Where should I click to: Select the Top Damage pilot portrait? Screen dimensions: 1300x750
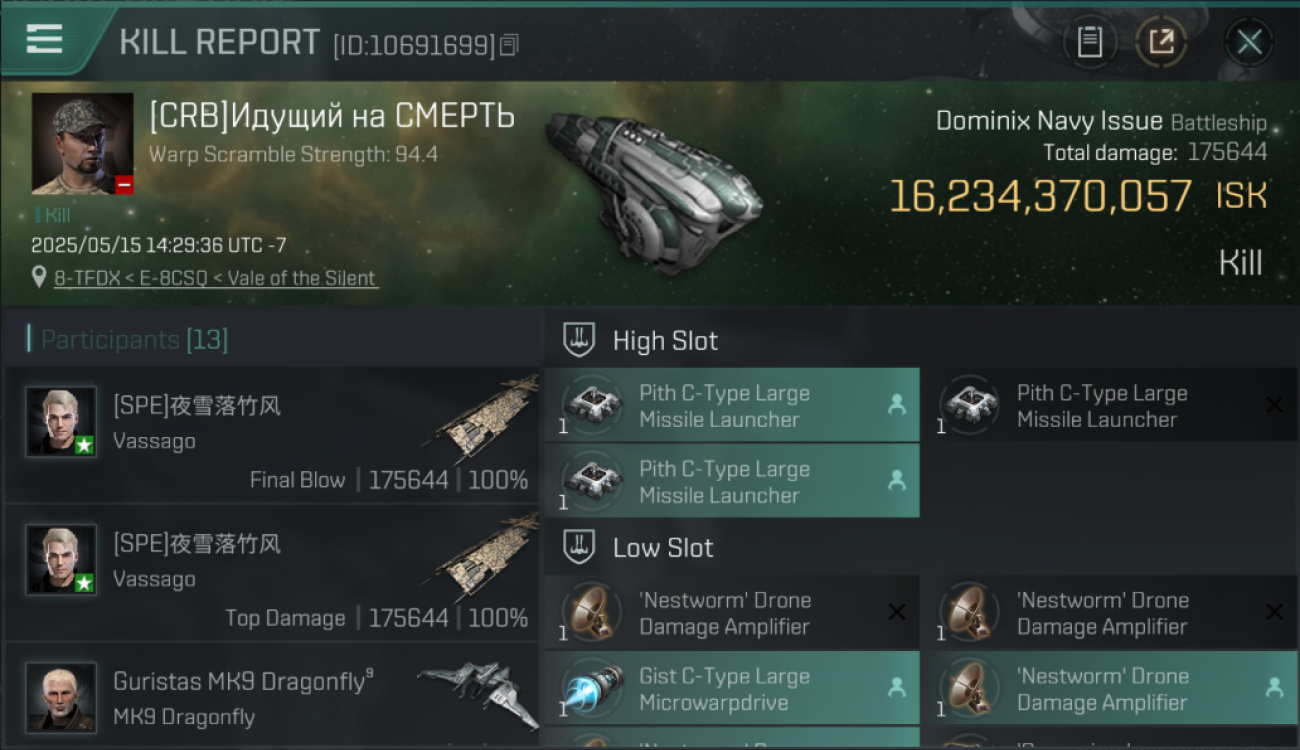point(61,559)
